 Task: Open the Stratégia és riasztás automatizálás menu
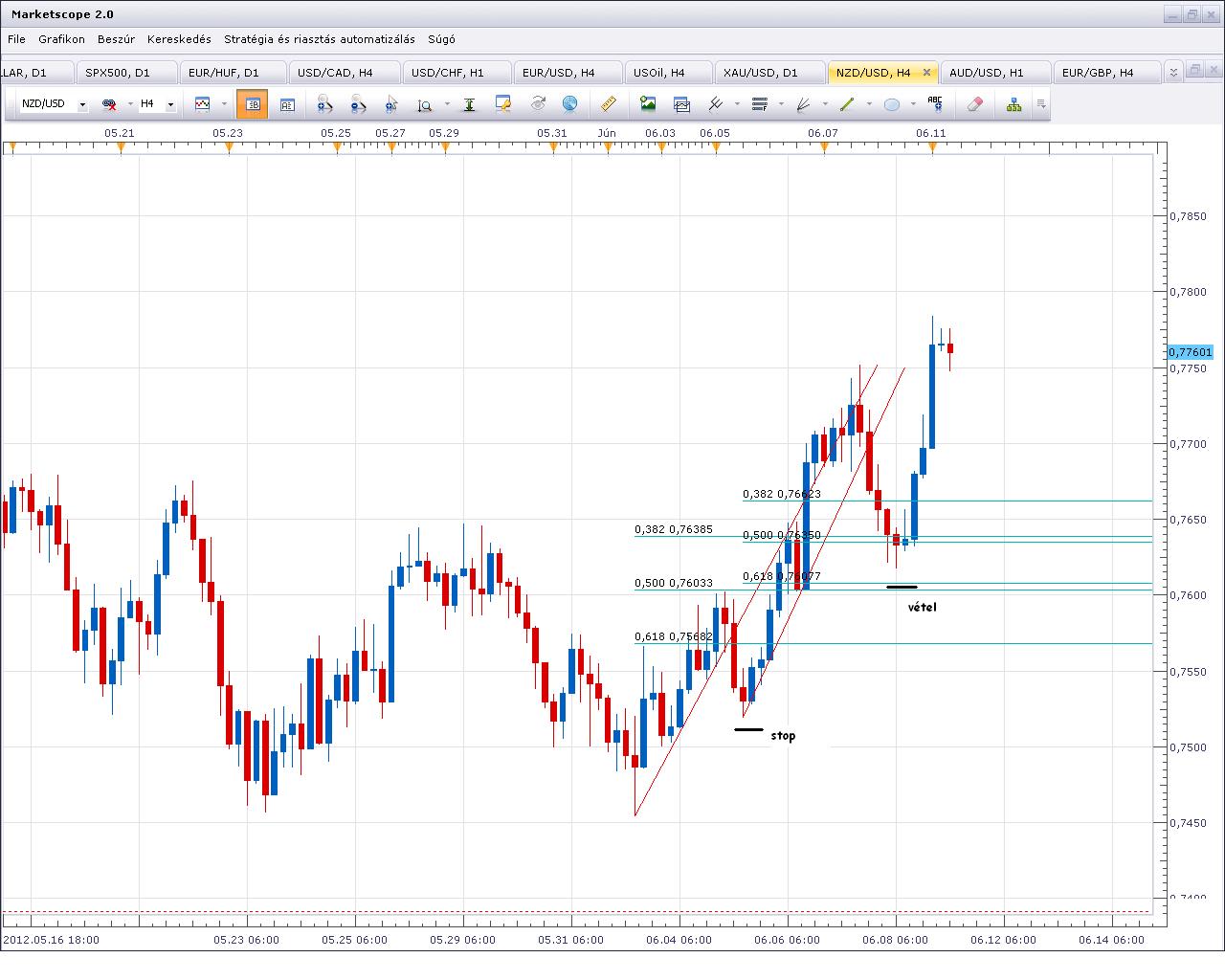pos(320,39)
